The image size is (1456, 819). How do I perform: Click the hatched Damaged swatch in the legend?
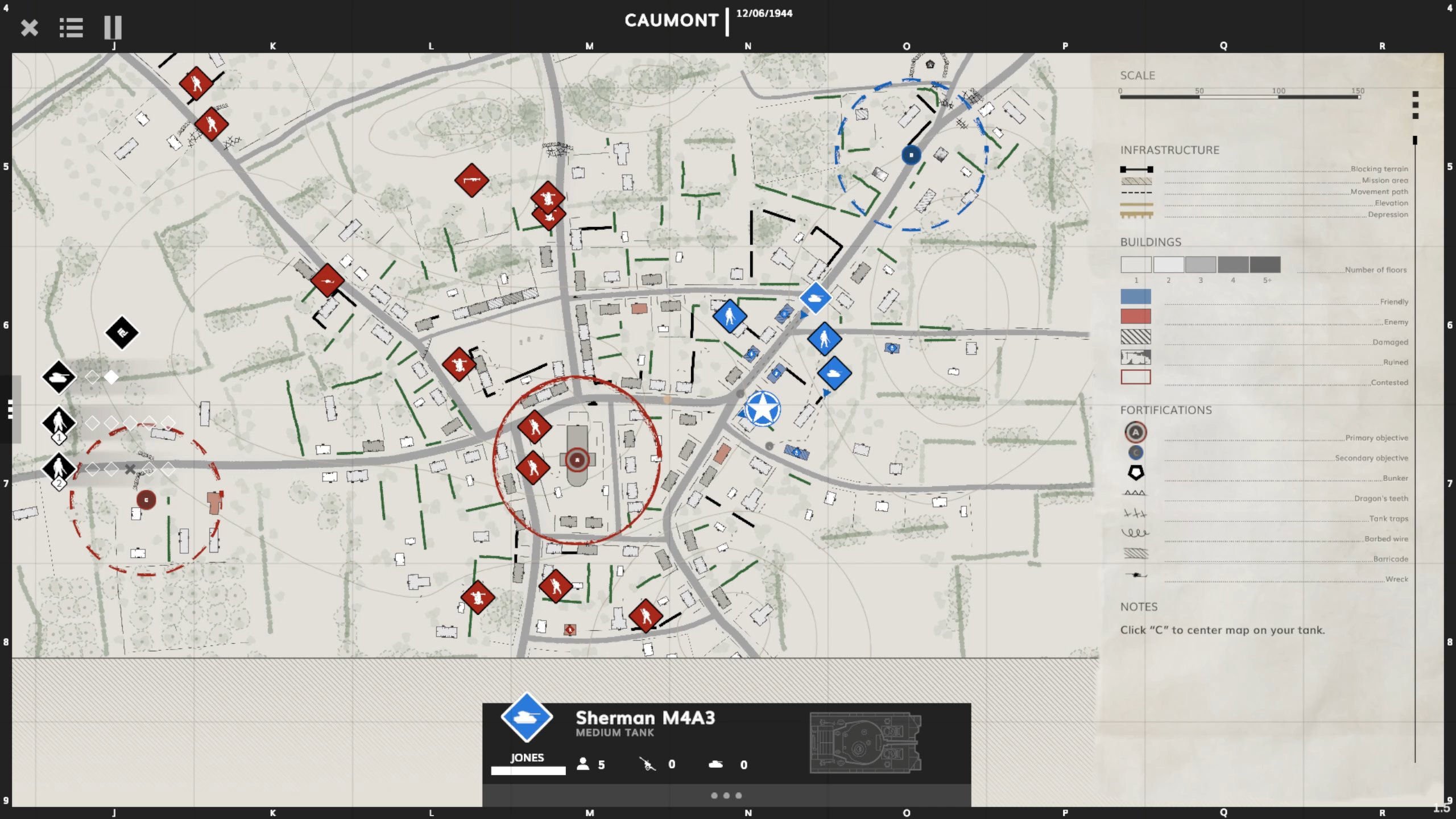tap(1135, 337)
